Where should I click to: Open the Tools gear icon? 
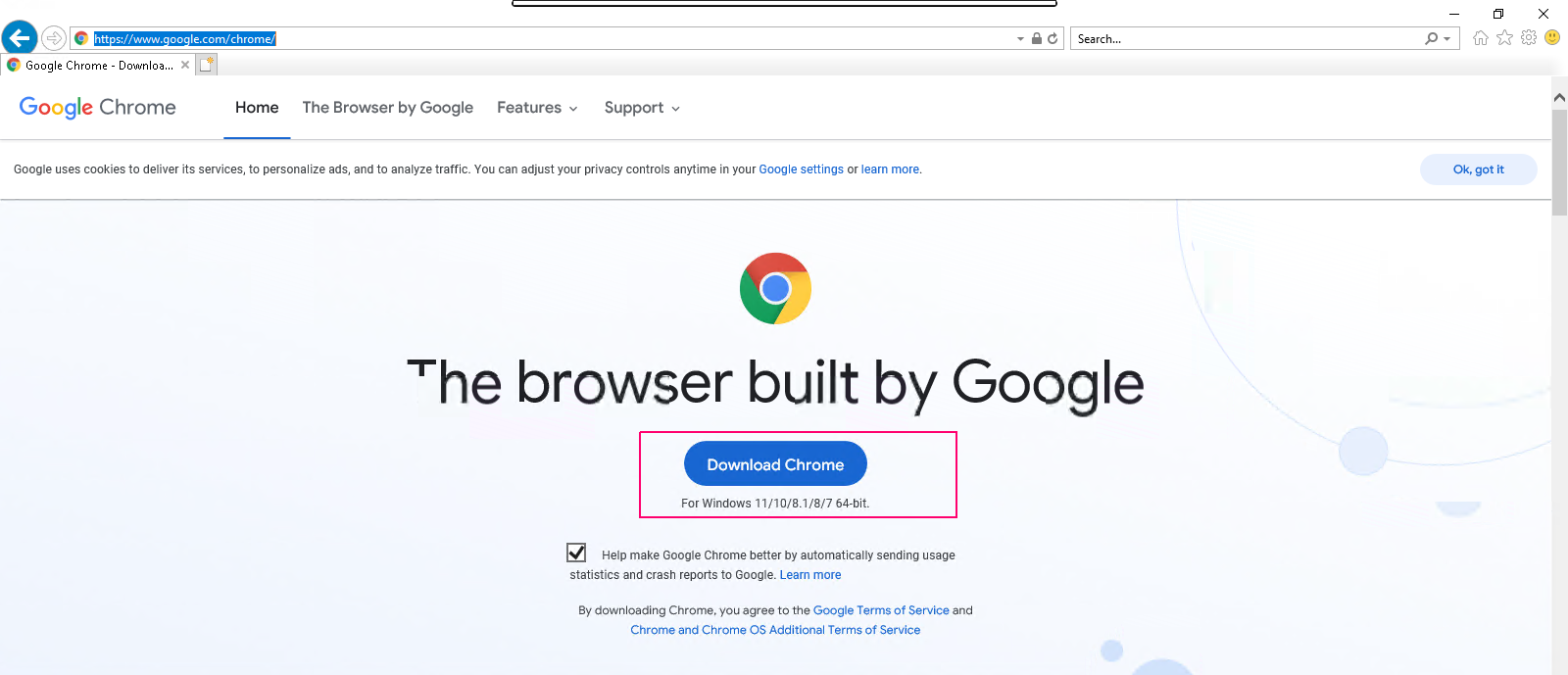[1529, 38]
